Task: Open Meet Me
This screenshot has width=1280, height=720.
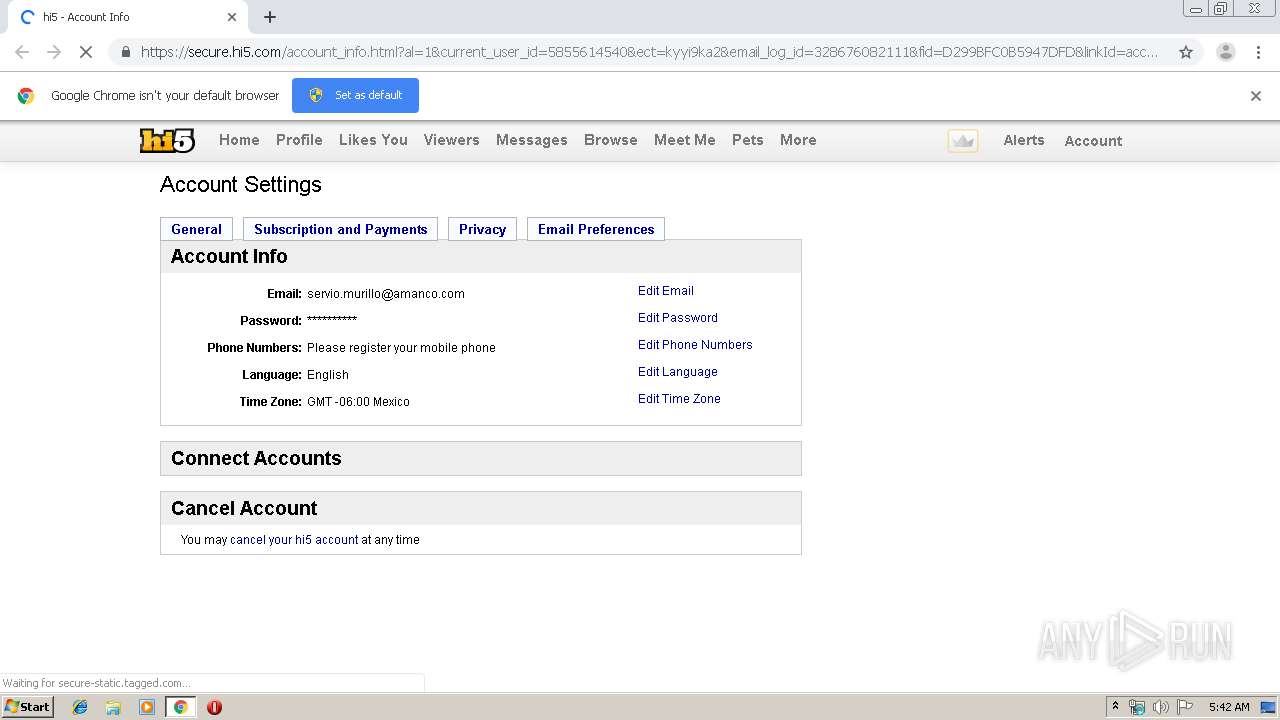Action: click(684, 140)
